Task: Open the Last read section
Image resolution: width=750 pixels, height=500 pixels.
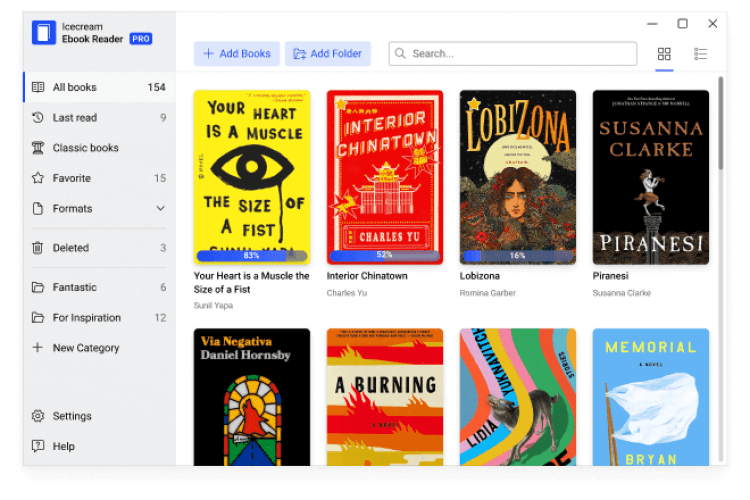Action: 99,117
